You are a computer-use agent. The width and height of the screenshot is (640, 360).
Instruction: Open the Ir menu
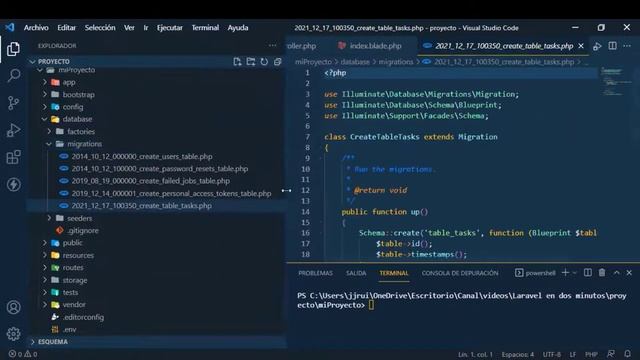point(146,28)
